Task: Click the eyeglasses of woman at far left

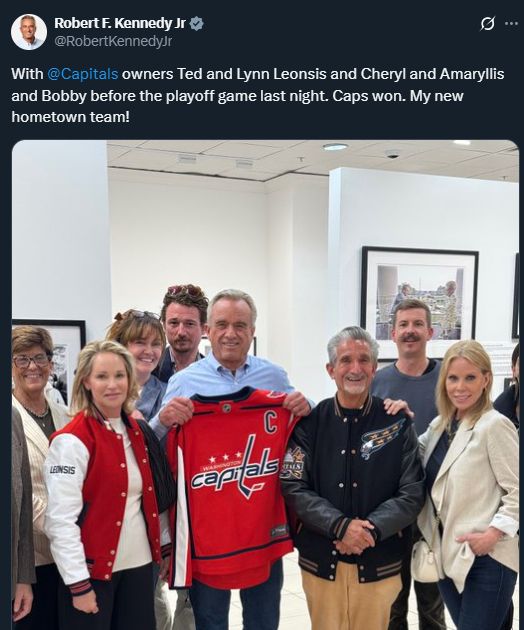Action: tap(31, 360)
